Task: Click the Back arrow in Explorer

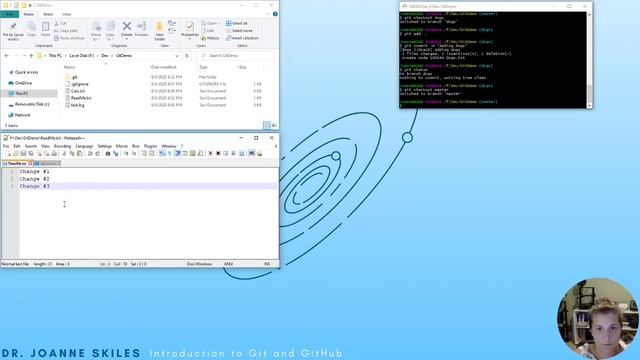Action: tap(7, 56)
